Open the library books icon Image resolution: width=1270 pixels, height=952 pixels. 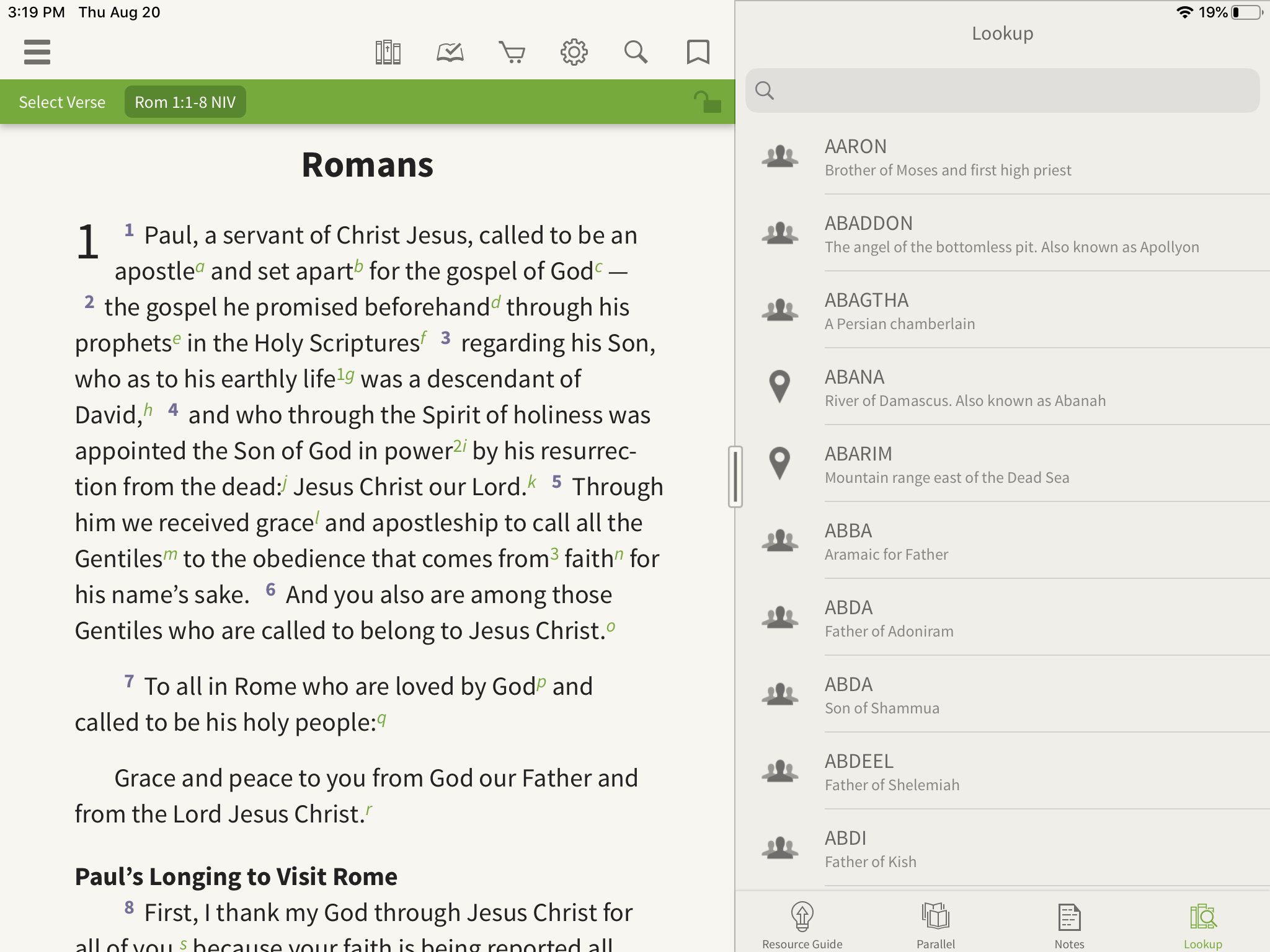click(x=388, y=52)
